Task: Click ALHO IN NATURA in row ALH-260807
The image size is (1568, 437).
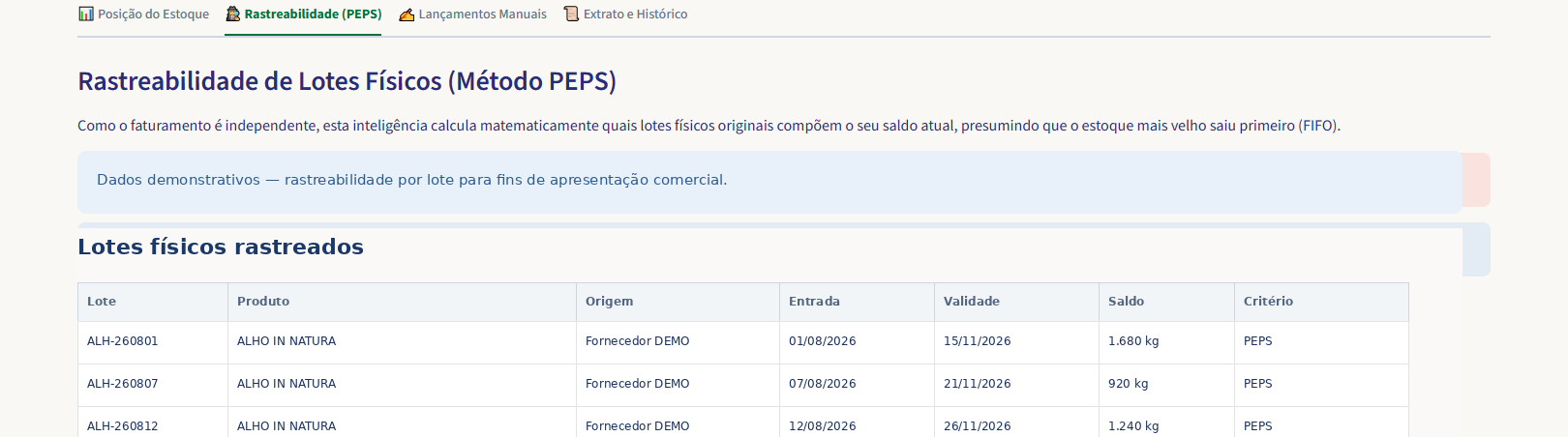Action: (x=286, y=384)
